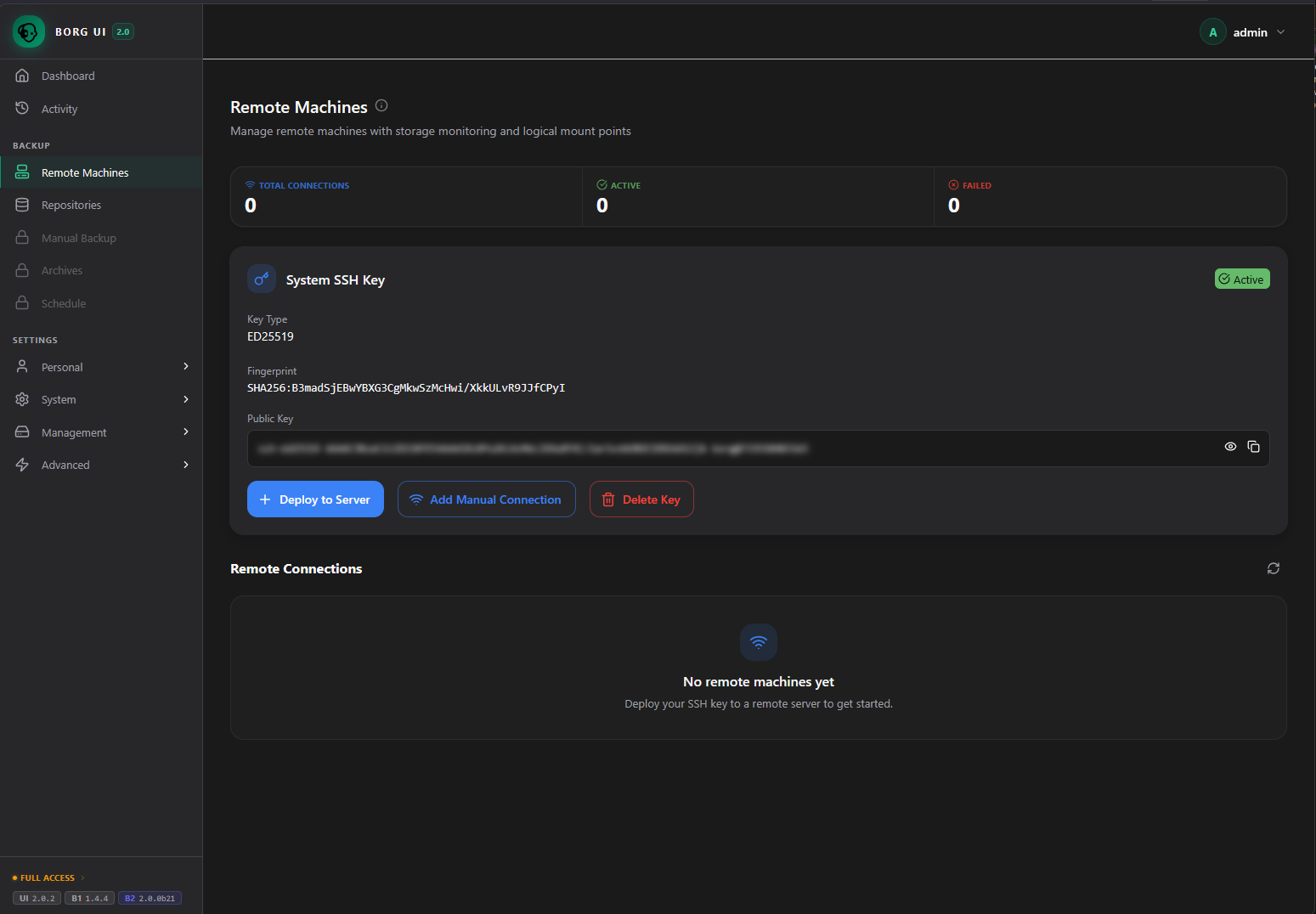Click inside the blurred Public Key field
1316x914 pixels.
tap(758, 449)
